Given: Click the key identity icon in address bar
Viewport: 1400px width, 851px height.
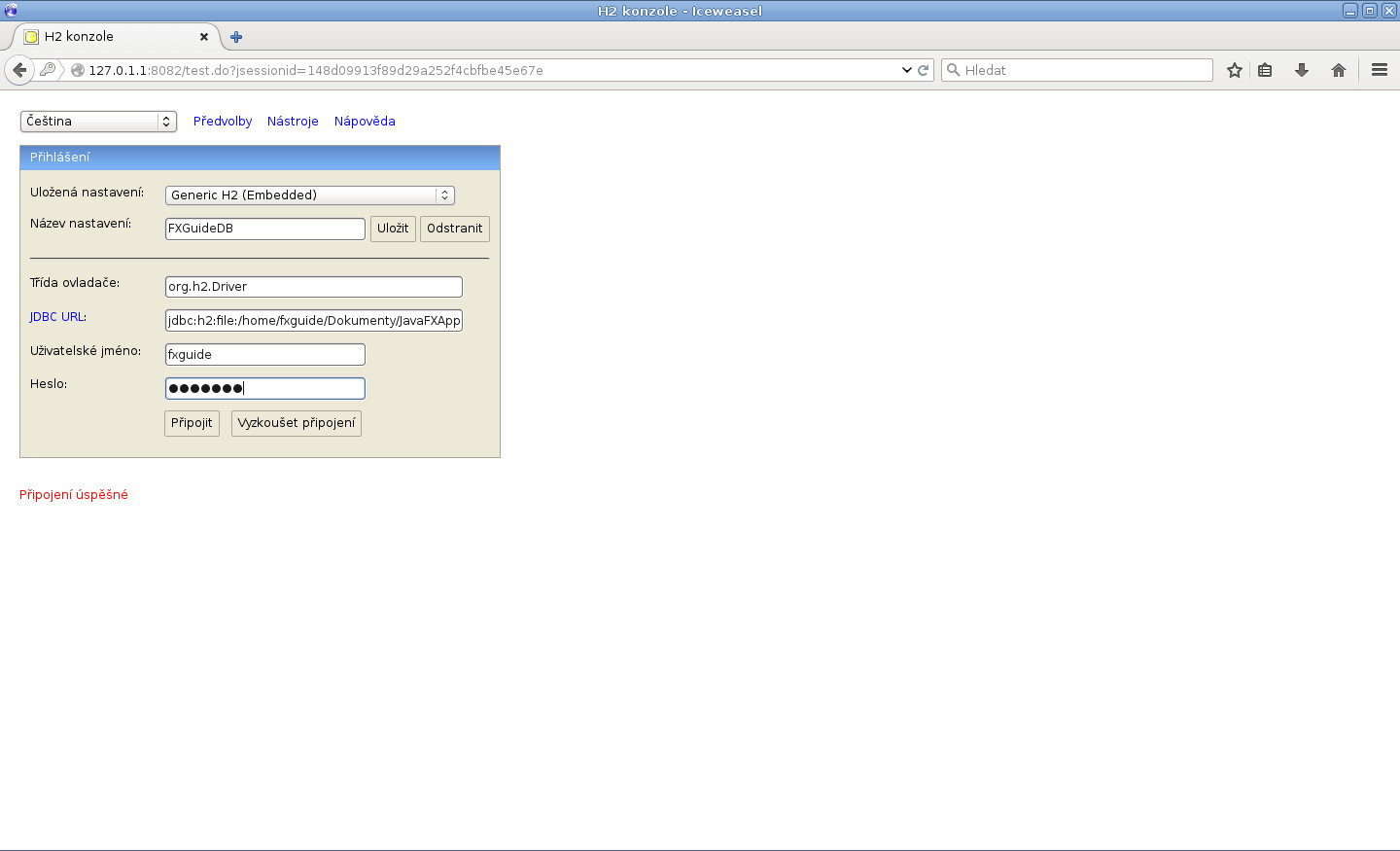Looking at the screenshot, I should pos(47,70).
